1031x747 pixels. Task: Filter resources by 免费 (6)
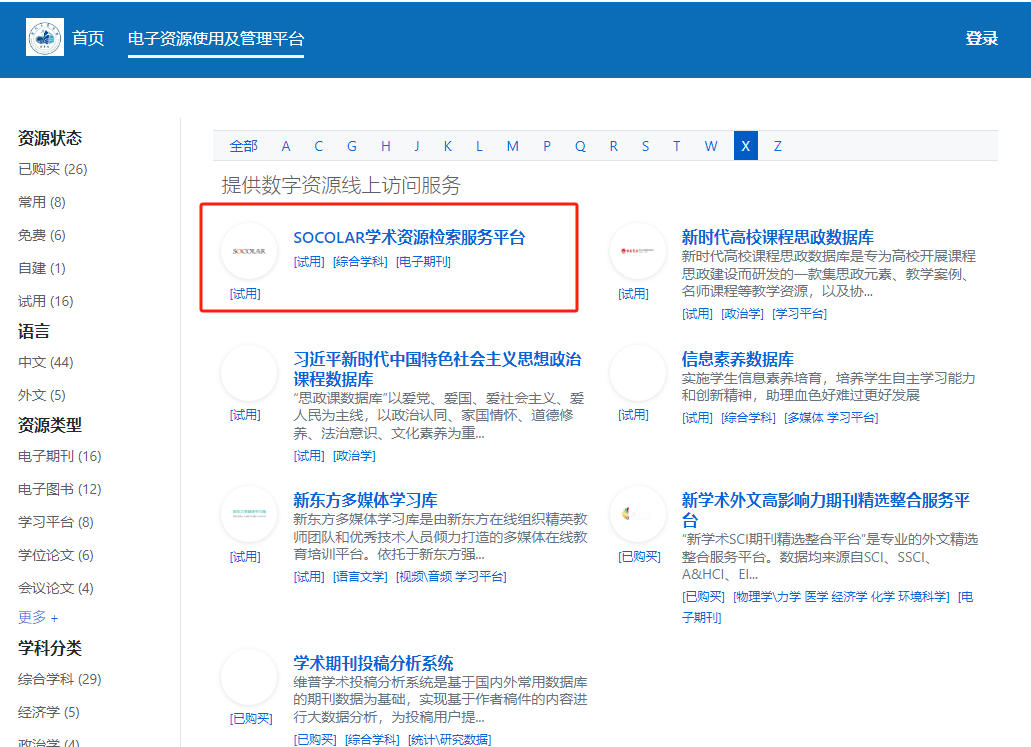pyautogui.click(x=42, y=235)
